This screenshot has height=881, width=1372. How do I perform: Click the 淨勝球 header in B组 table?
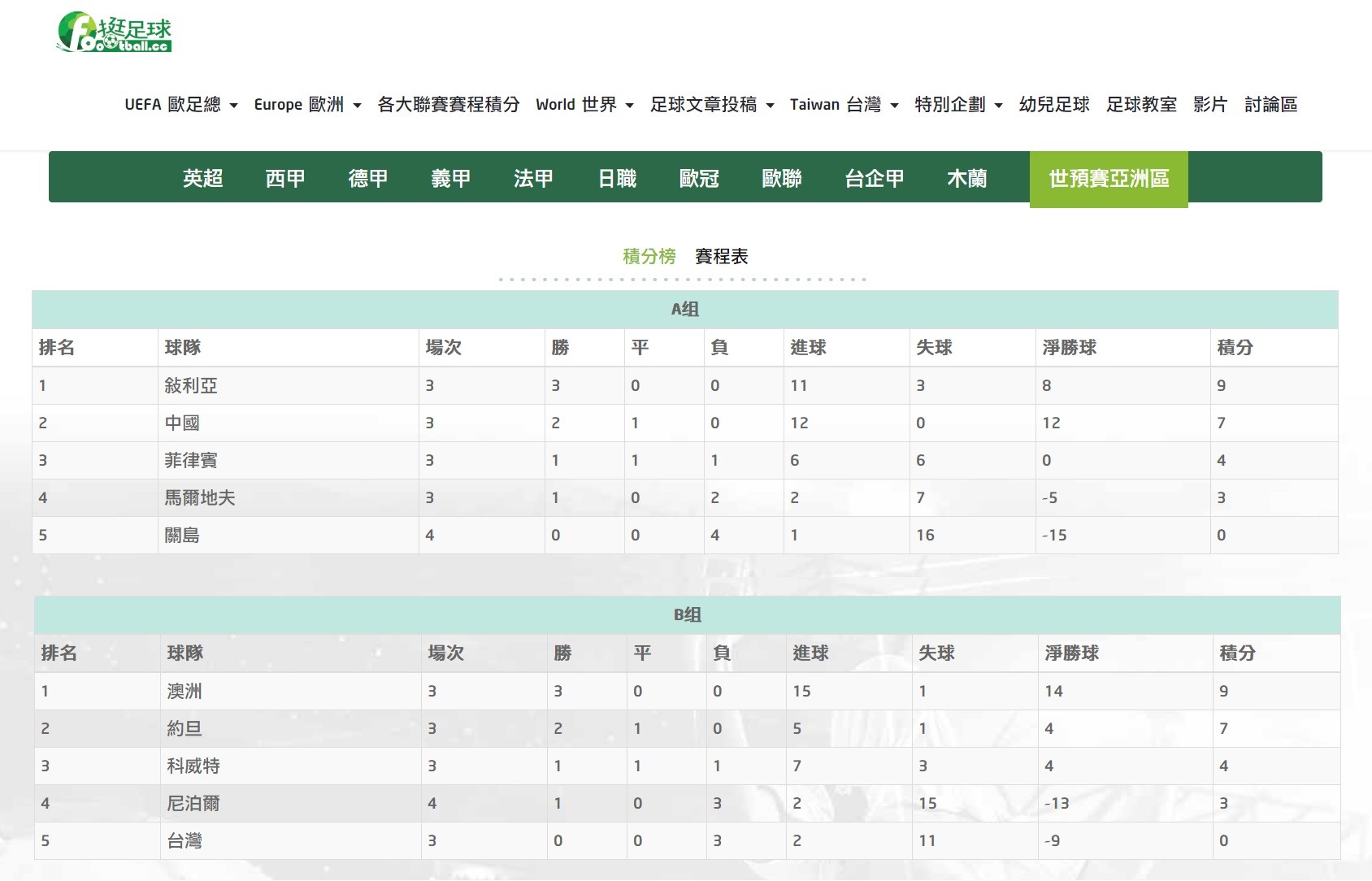pos(1072,653)
